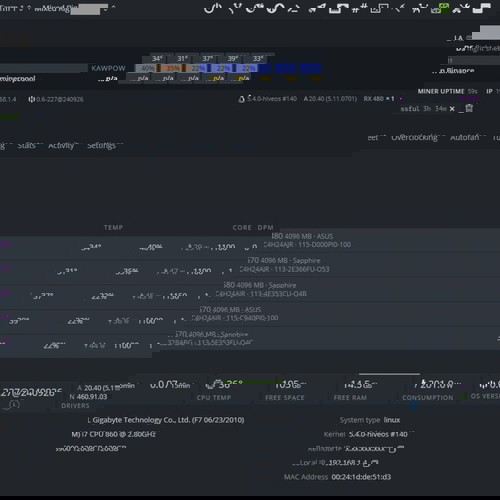The image size is (500, 500).
Task: Click the 40% fan speed chip
Action: [x=148, y=68]
